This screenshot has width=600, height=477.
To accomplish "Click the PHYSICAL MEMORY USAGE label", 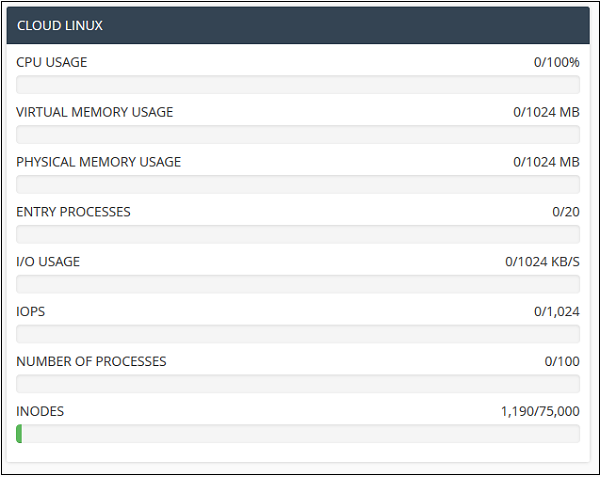I will click(99, 162).
